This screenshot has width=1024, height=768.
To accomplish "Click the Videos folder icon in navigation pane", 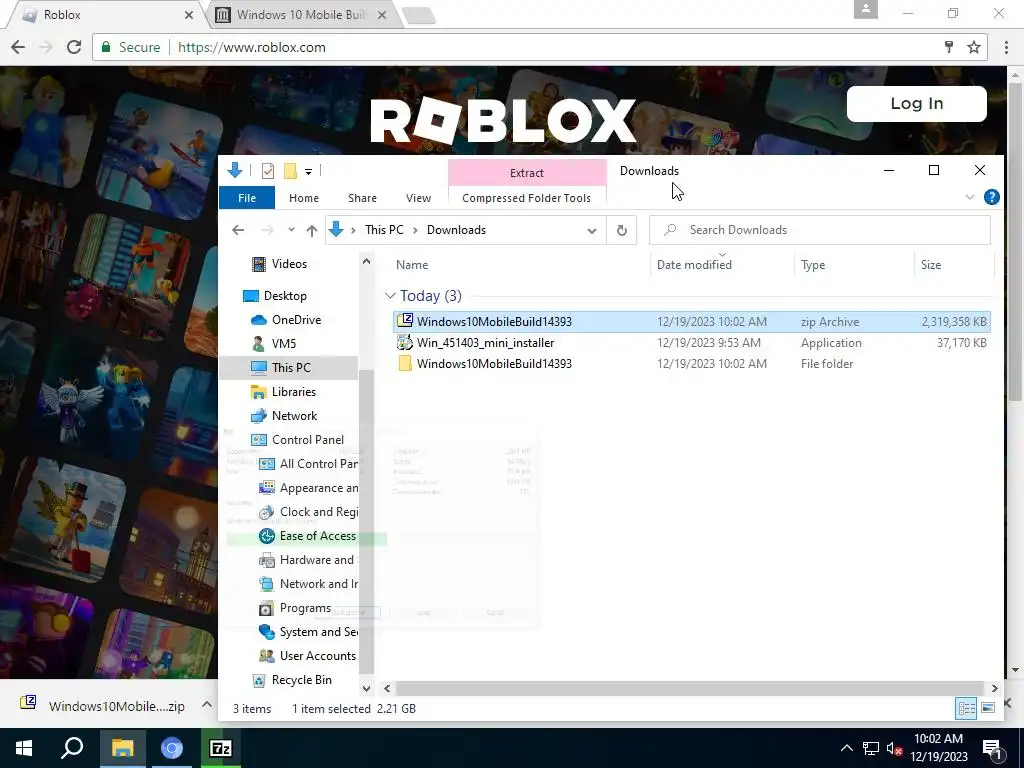I will tap(259, 264).
